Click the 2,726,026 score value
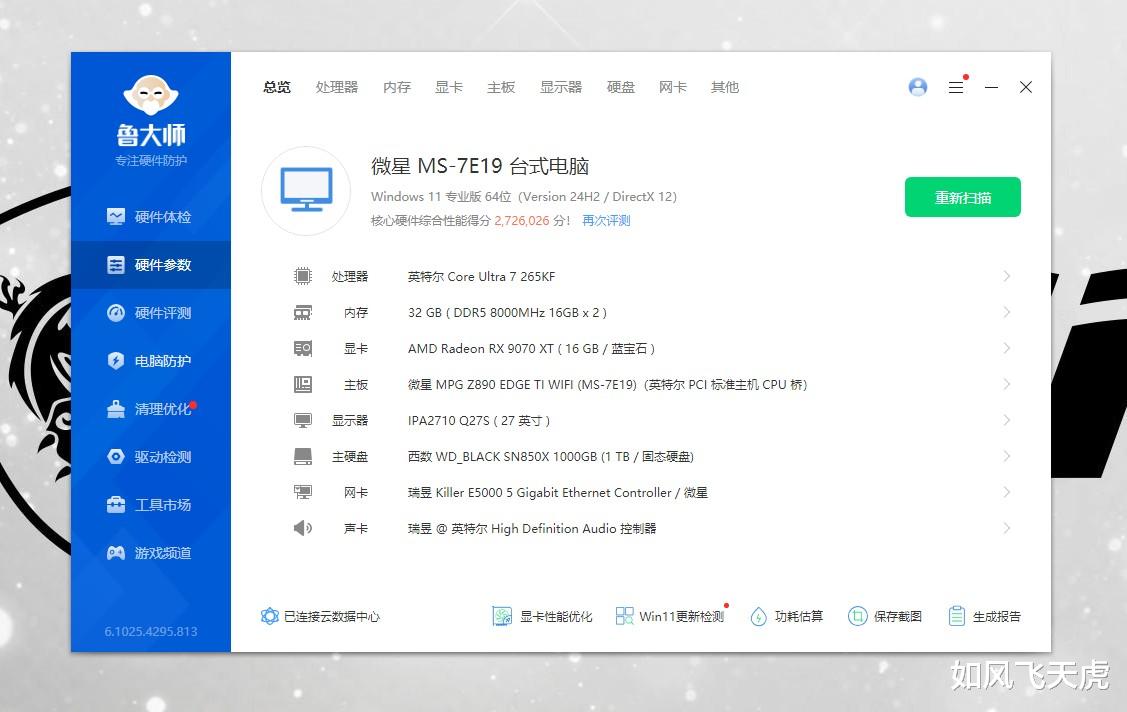Viewport: 1127px width, 712px height. (x=522, y=221)
